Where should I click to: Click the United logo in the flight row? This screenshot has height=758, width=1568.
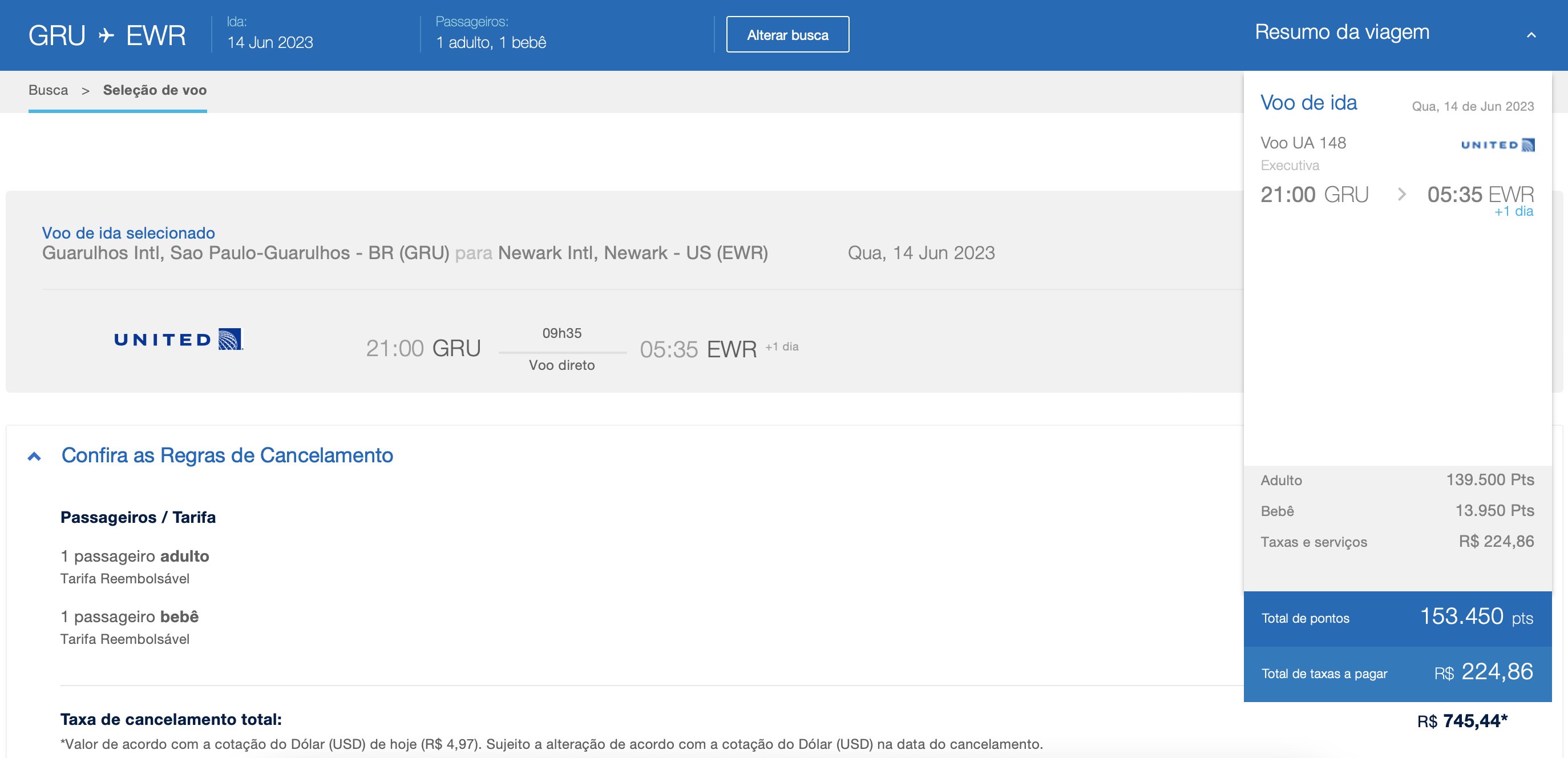(179, 339)
